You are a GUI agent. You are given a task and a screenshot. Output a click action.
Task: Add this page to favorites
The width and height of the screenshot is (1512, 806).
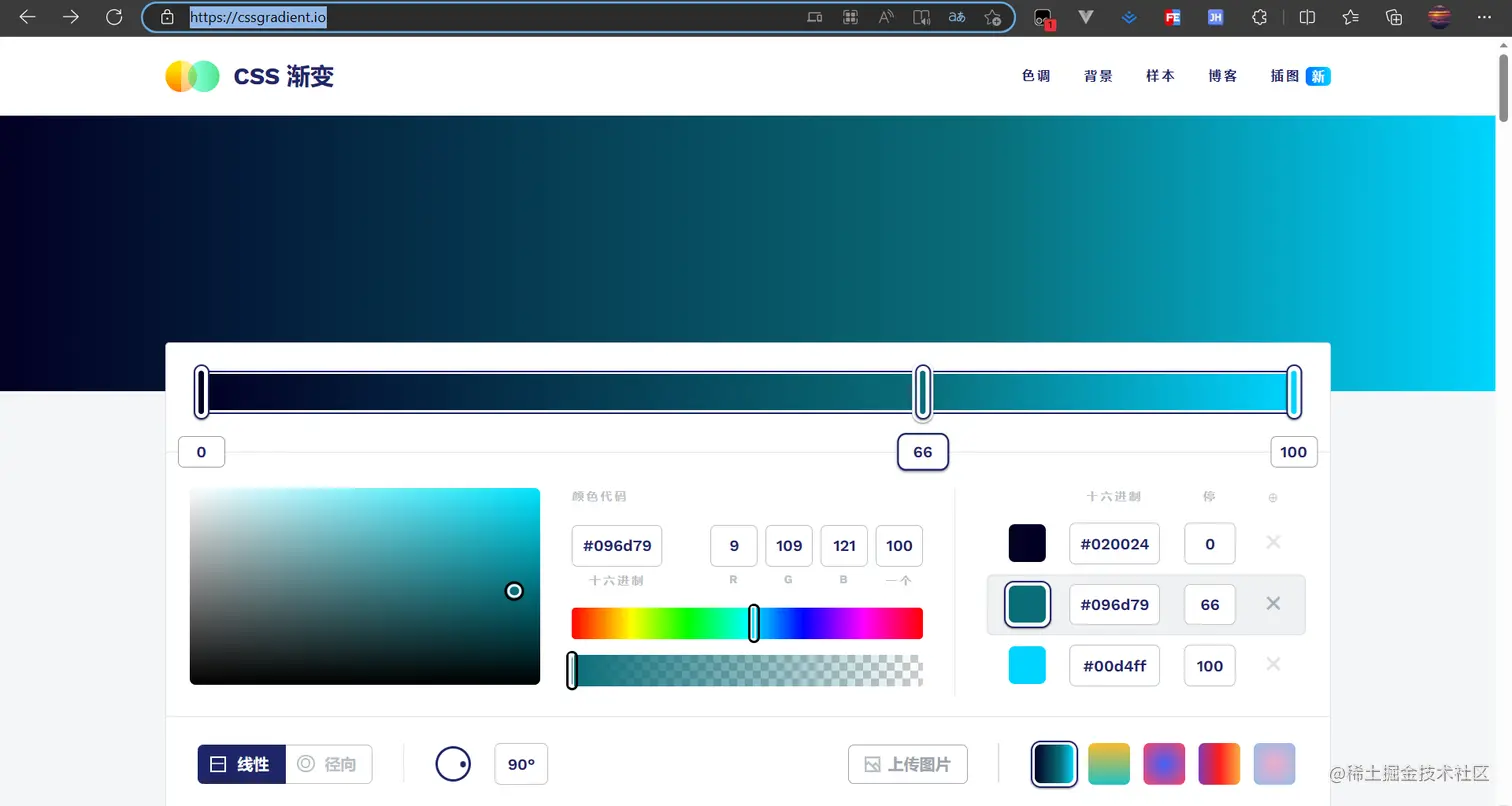click(x=992, y=17)
